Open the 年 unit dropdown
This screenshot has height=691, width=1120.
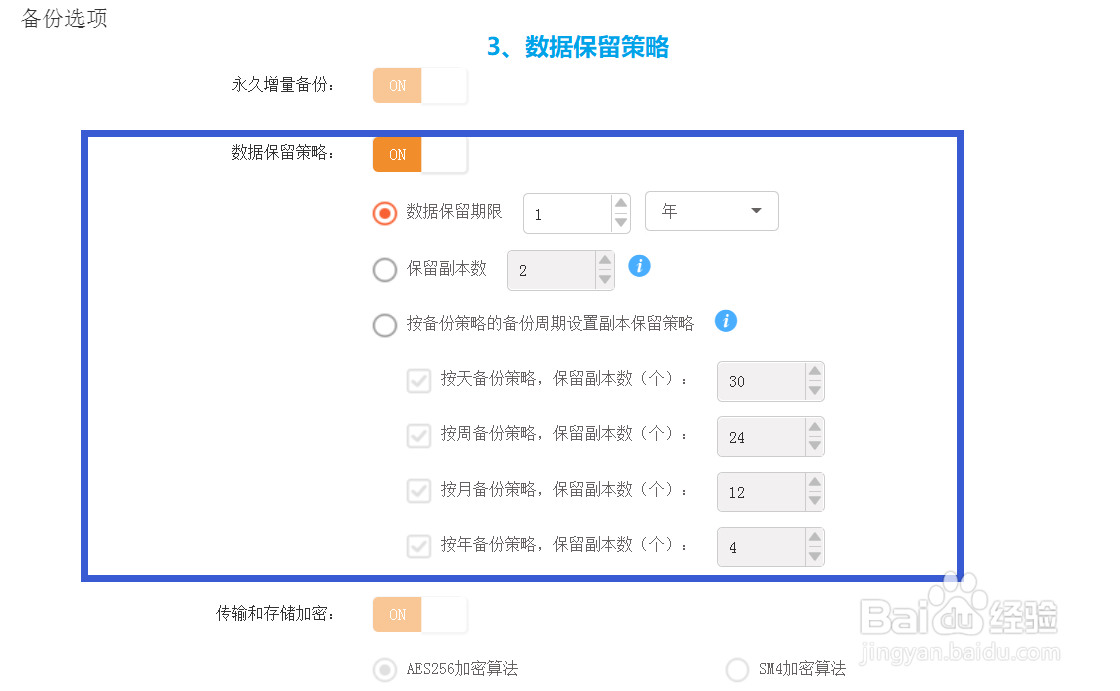(x=712, y=212)
